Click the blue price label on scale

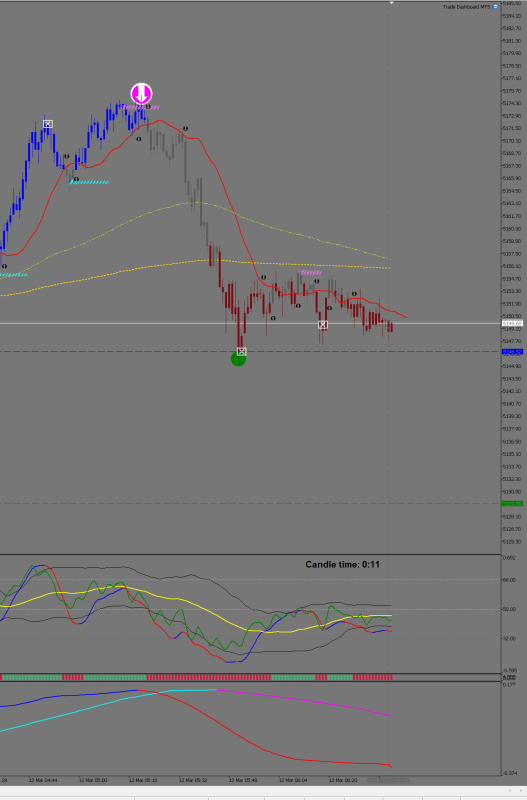coord(512,352)
